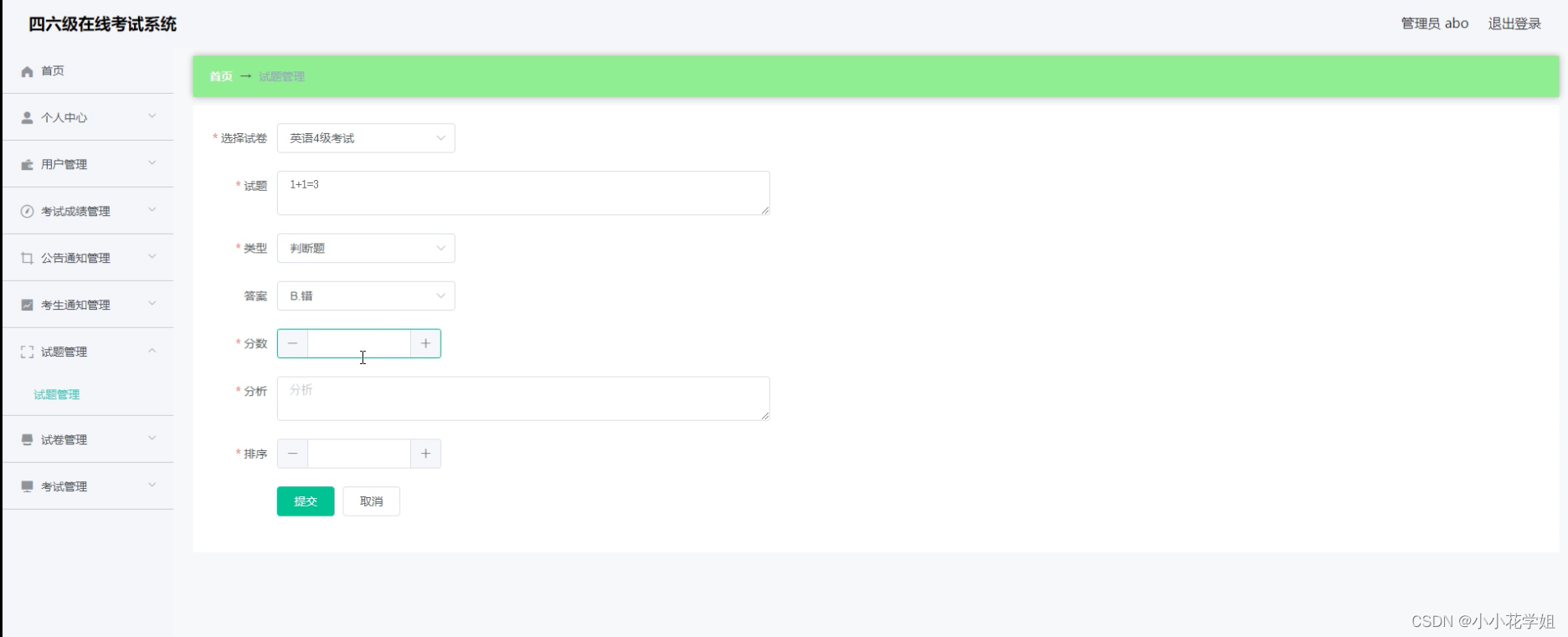The image size is (1568, 637).
Task: Click the 考试管理 display icon
Action: (x=26, y=485)
